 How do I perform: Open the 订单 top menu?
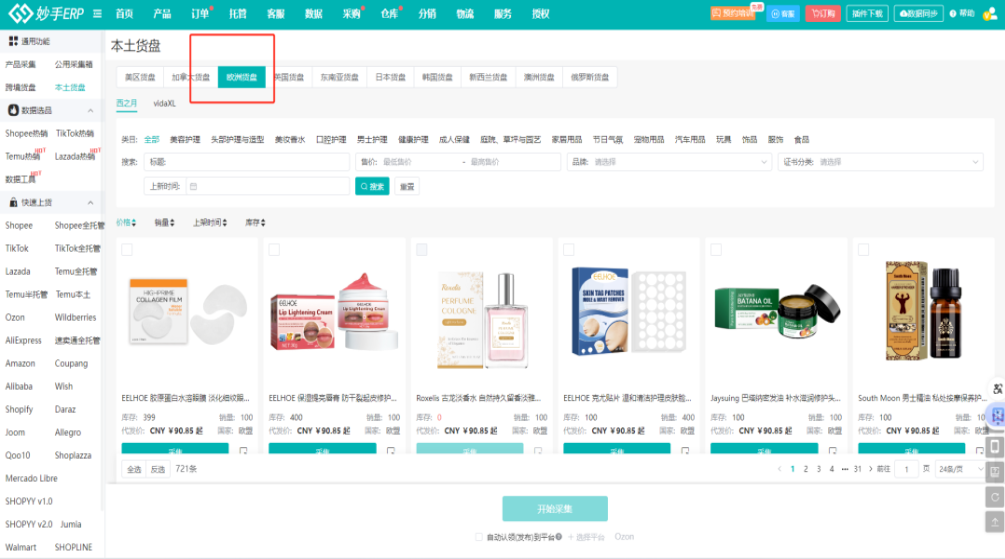200,13
